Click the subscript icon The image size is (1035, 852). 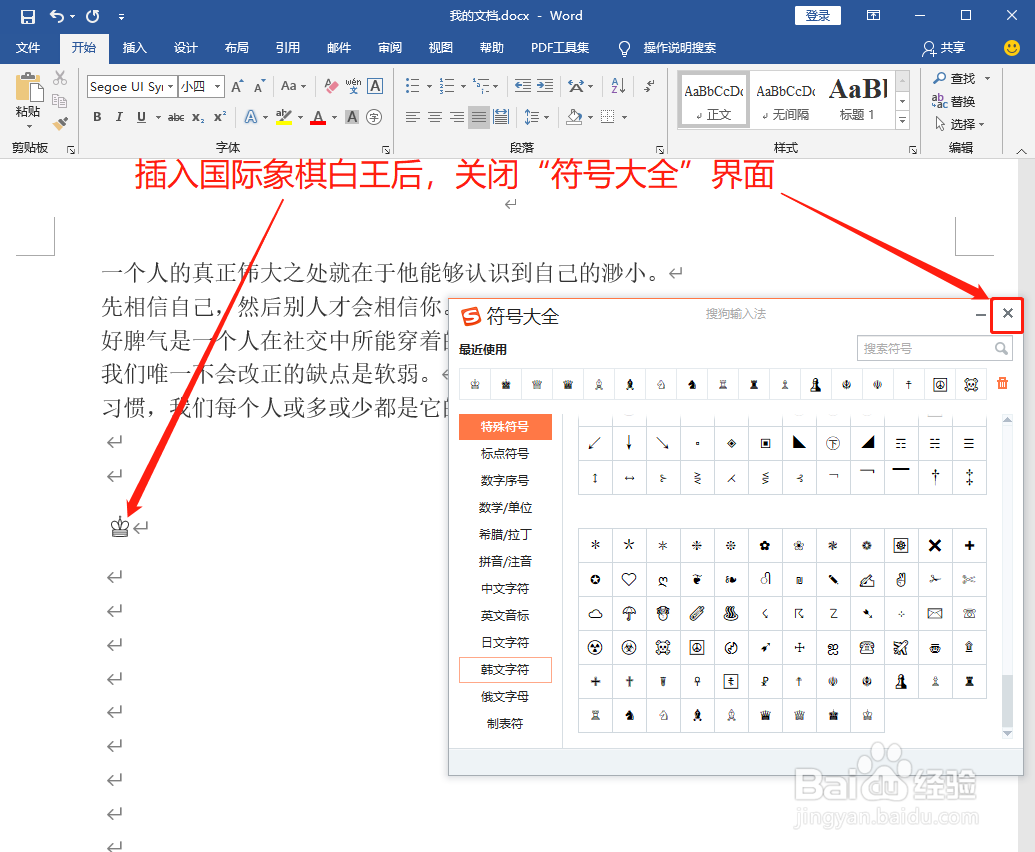click(x=196, y=118)
